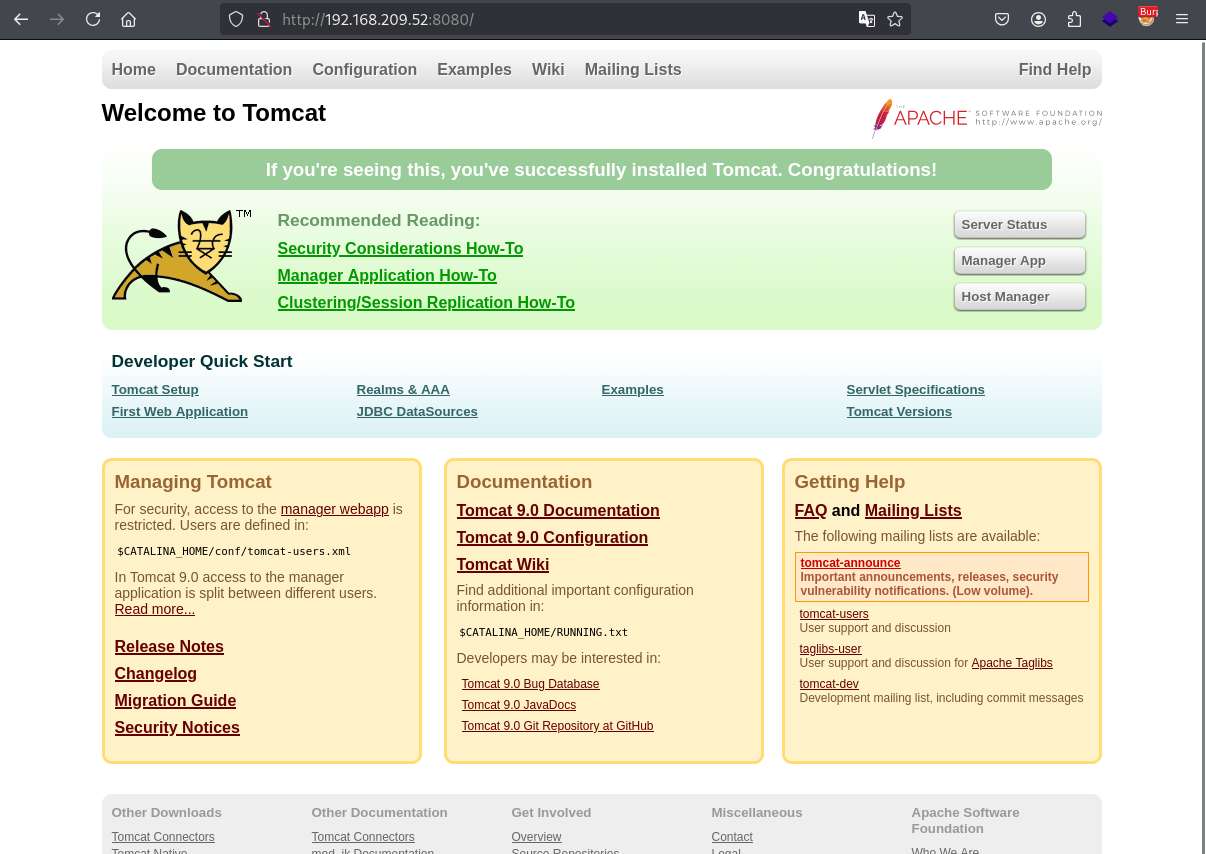Open the Tomcat Setup quick start link
Screen dimensions: 1206x854
(x=155, y=390)
